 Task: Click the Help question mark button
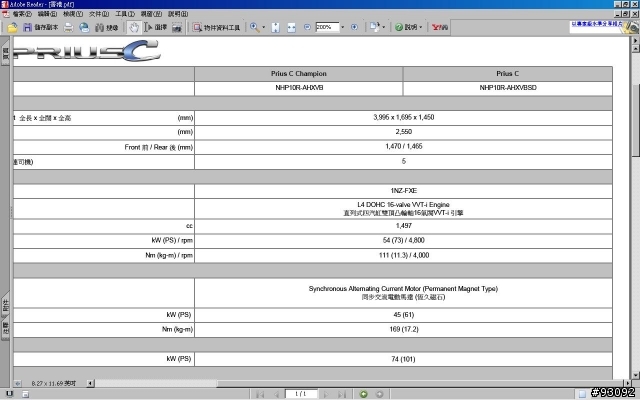pyautogui.click(x=406, y=27)
